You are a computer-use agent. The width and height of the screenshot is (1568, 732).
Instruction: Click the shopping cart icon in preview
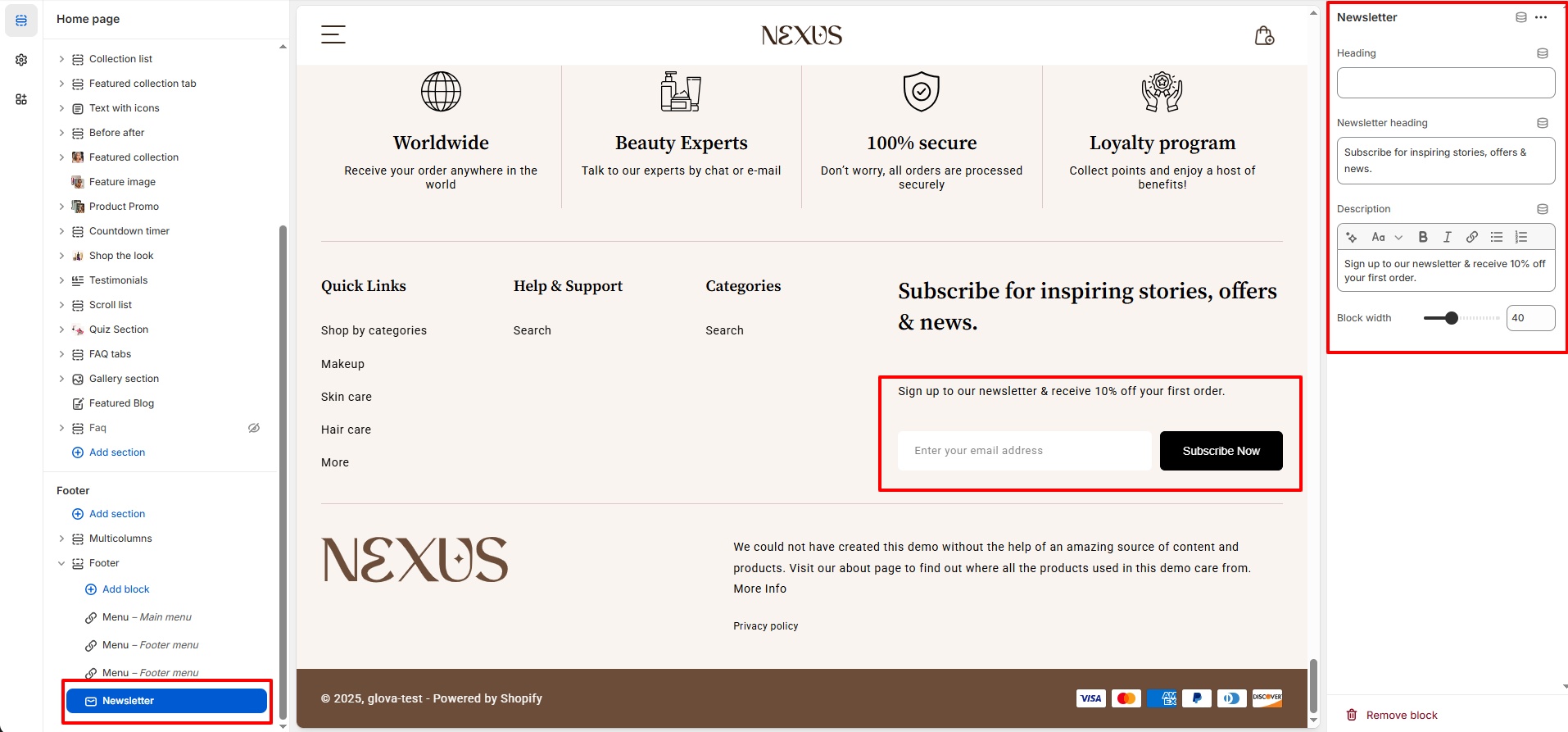point(1264,35)
